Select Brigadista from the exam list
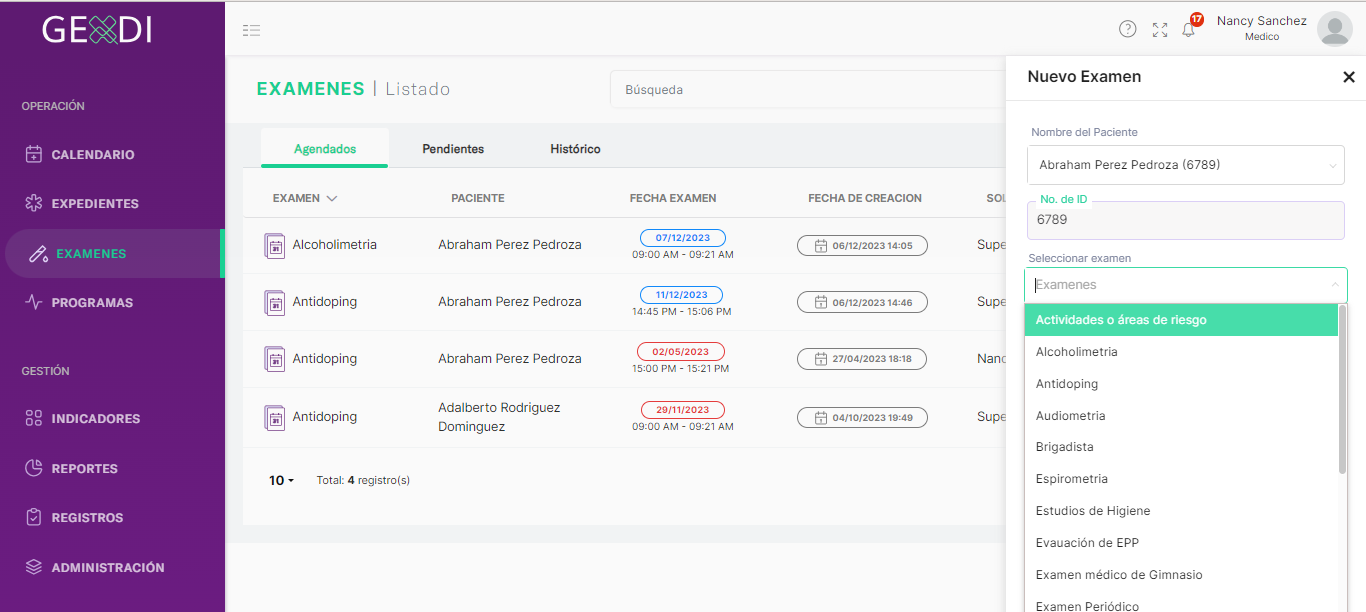 coord(1181,447)
